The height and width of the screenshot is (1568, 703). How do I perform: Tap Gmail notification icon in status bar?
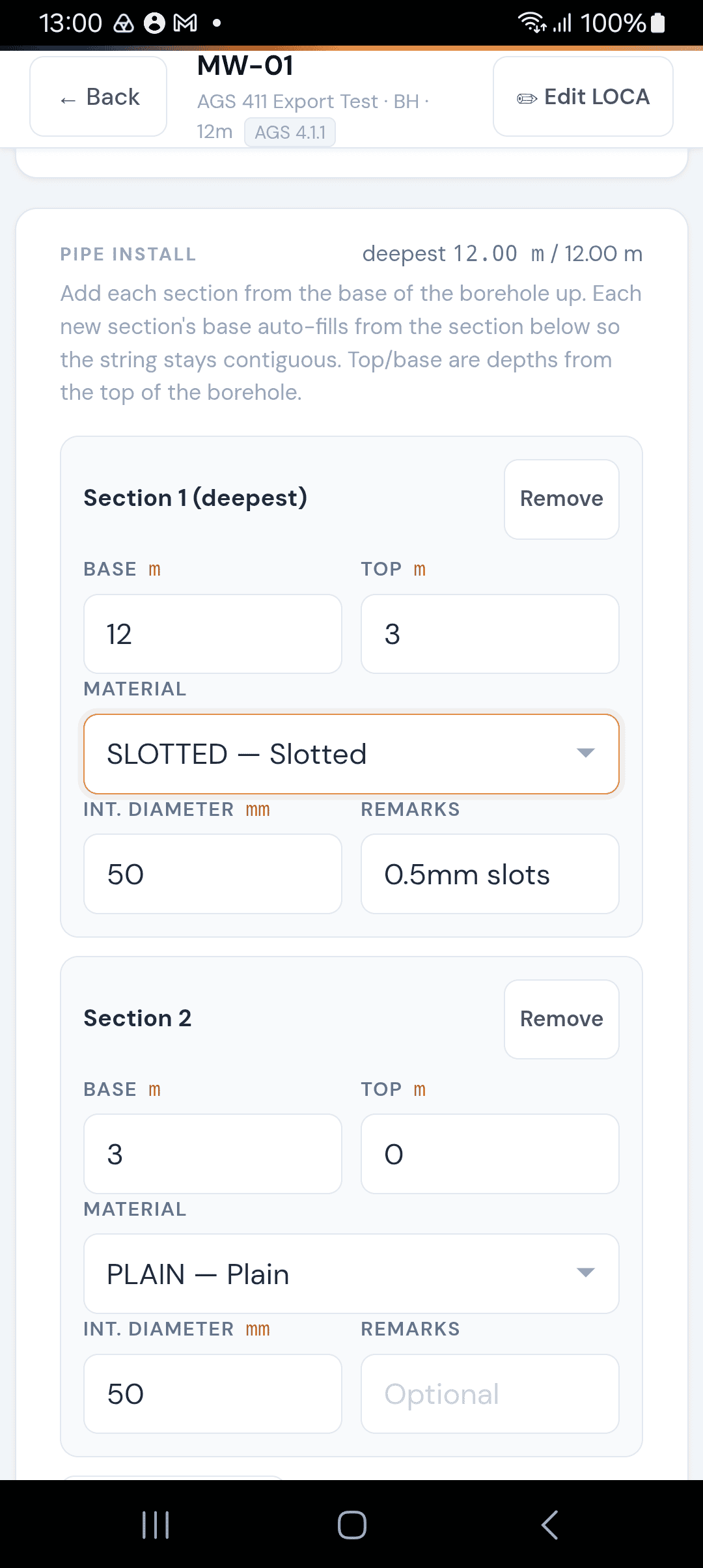coord(186,23)
